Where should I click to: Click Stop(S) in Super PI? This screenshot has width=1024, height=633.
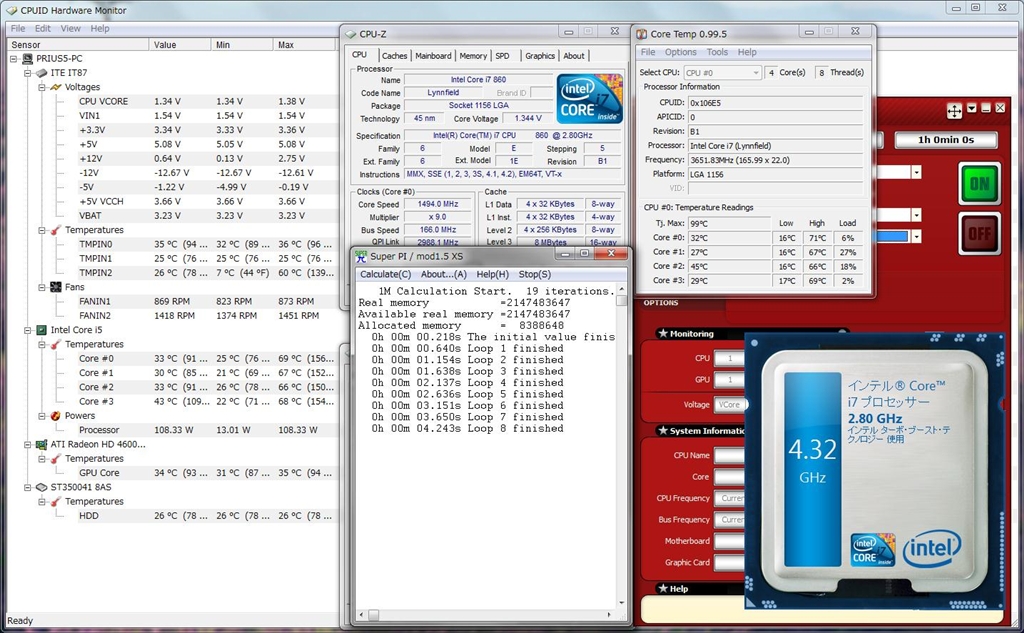(534, 274)
